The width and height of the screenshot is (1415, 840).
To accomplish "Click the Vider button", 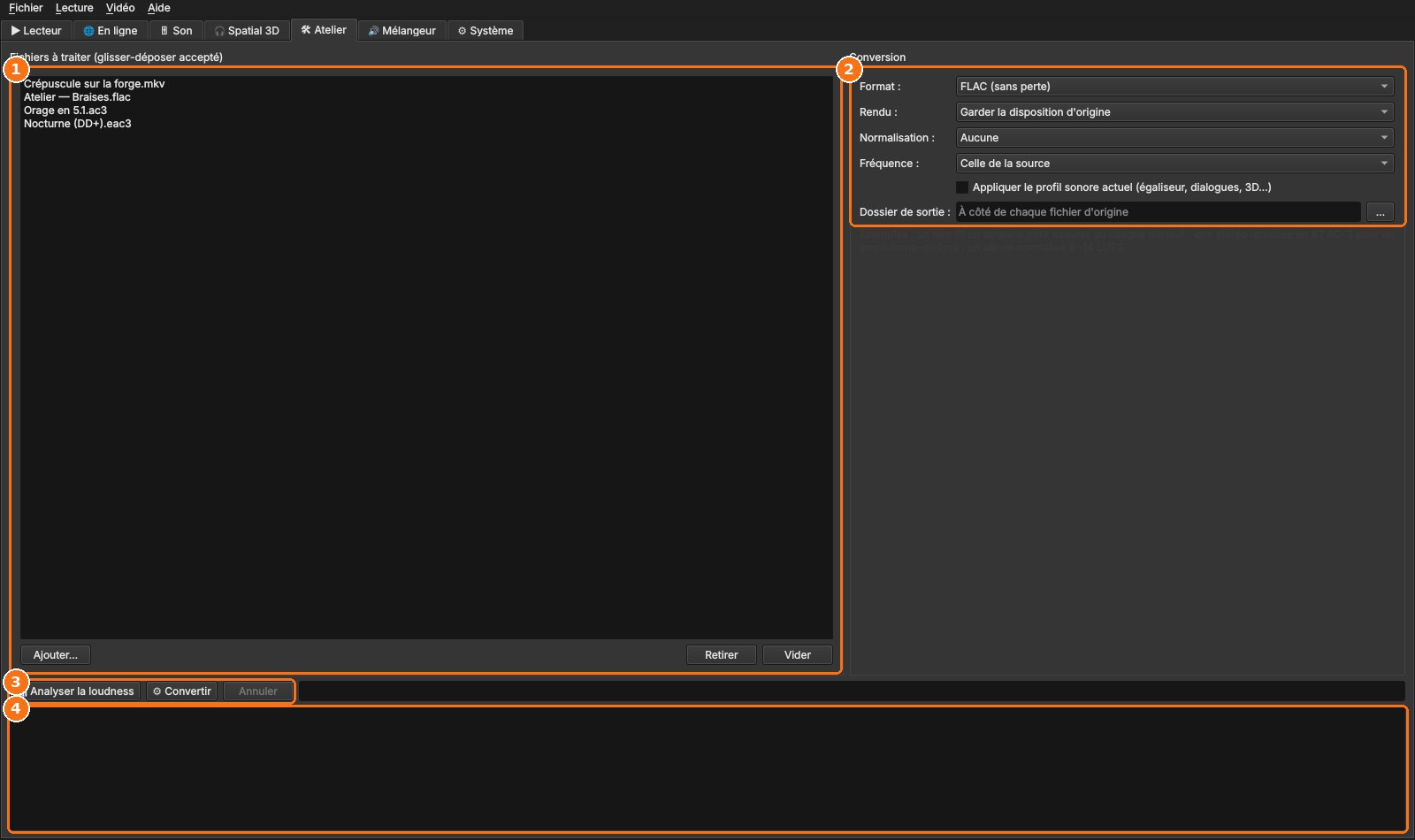I will [798, 655].
